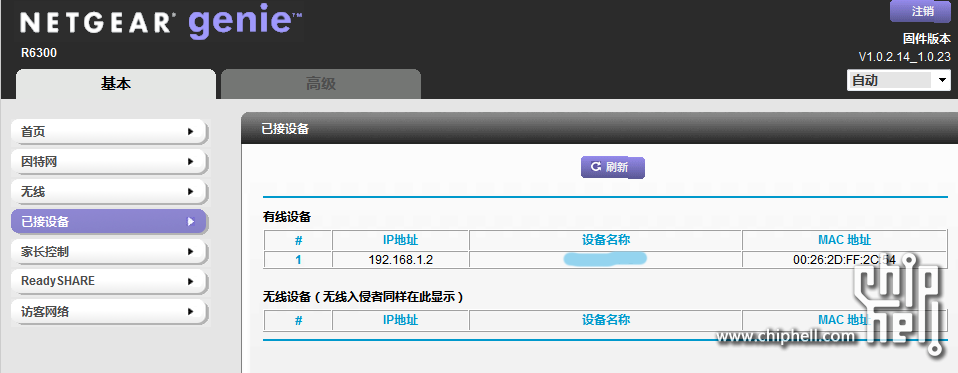Click the arrow icon on ReadySHARE menu item

coord(191,281)
